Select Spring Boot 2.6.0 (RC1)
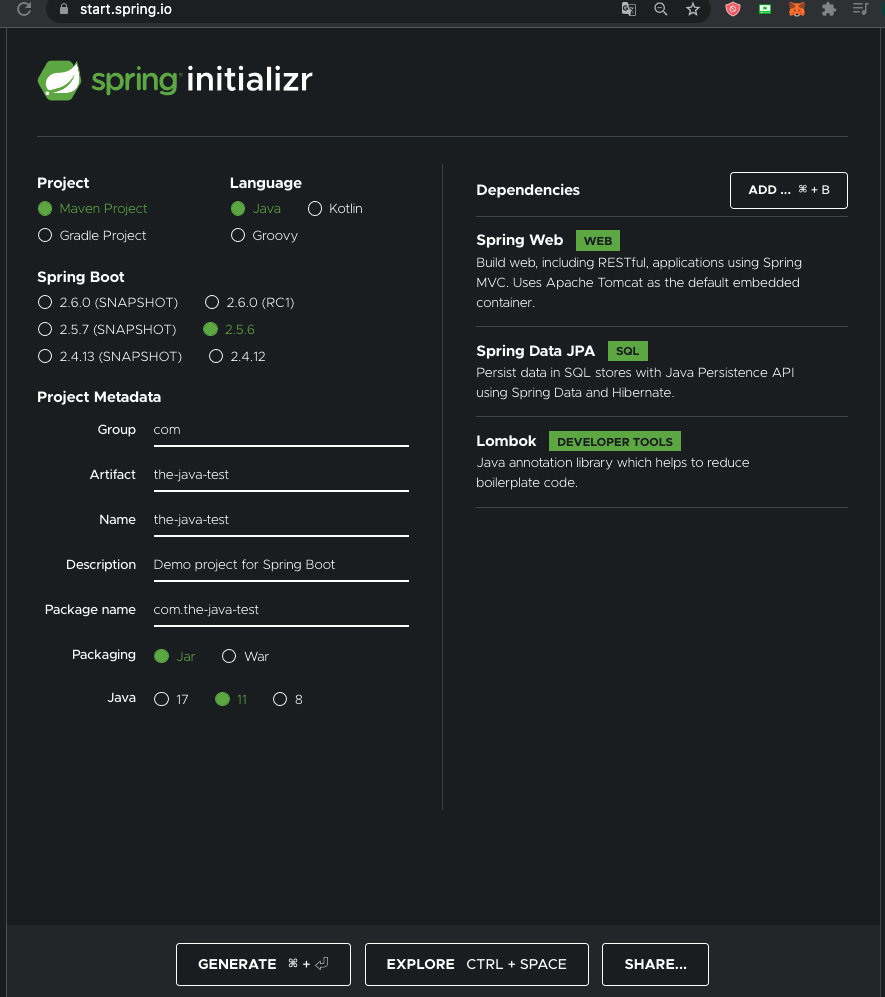Image resolution: width=885 pixels, height=997 pixels. [x=249, y=302]
